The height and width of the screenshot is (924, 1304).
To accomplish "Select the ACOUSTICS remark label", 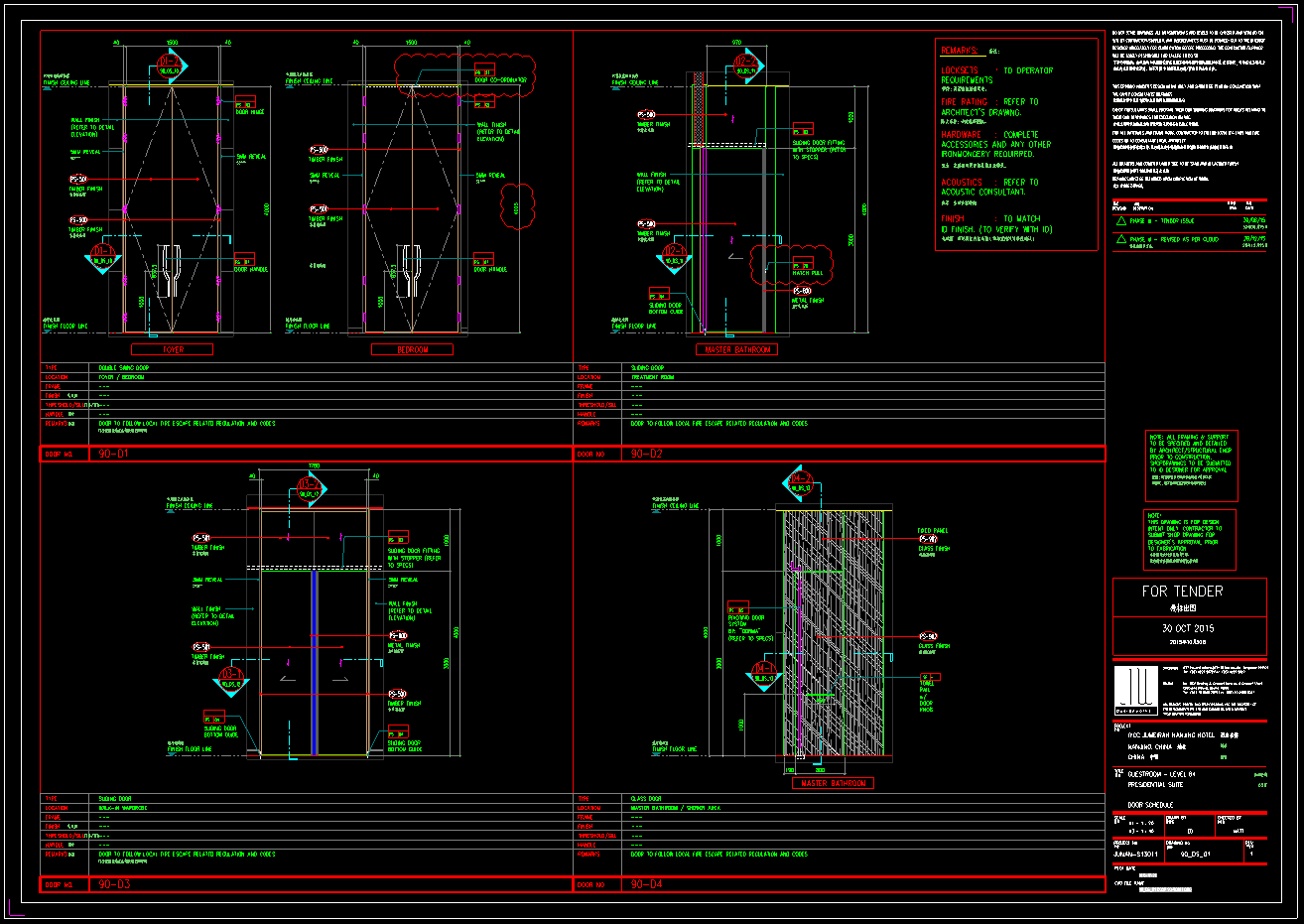I will pyautogui.click(x=962, y=183).
